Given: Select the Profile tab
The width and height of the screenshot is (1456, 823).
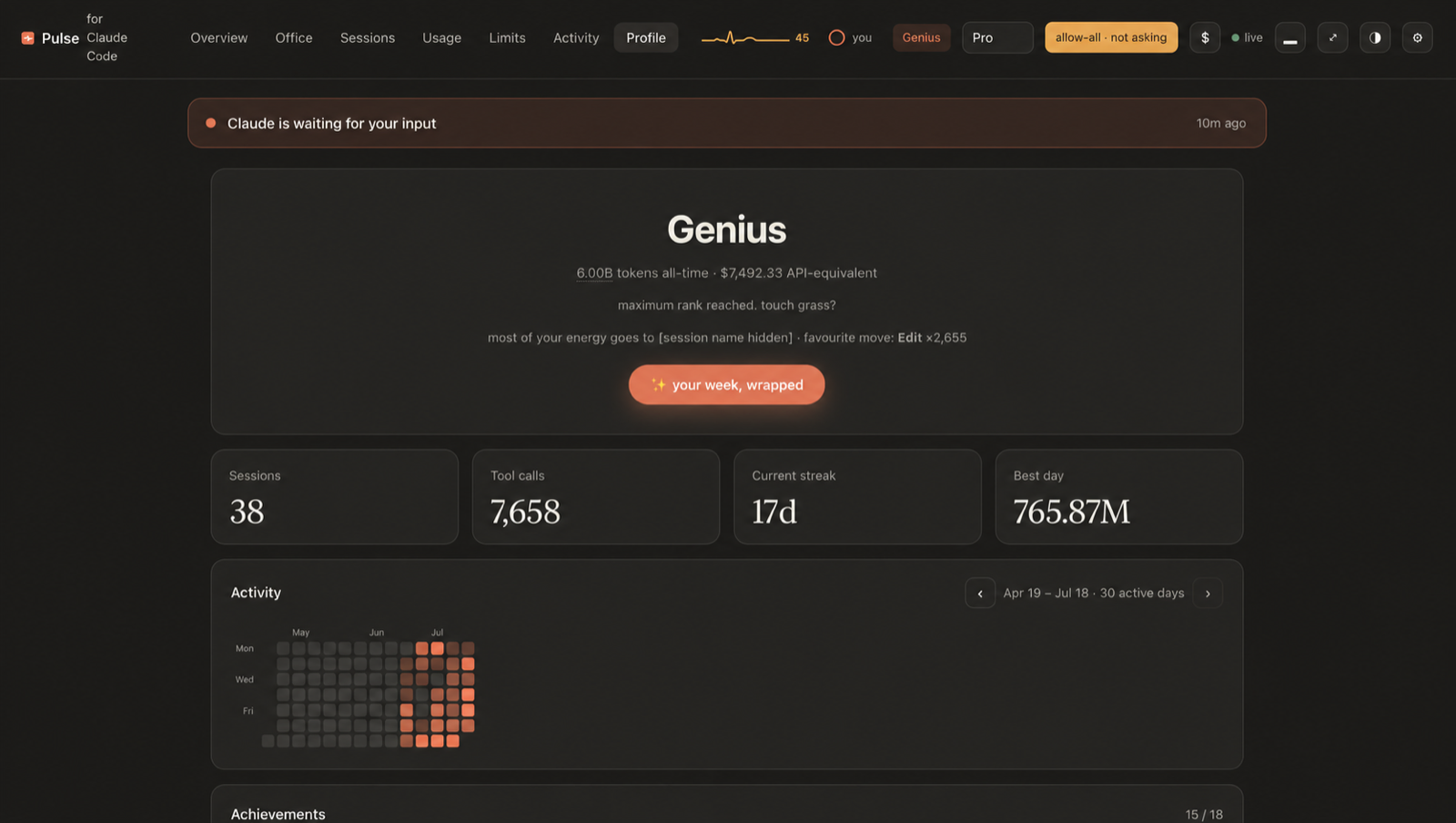Looking at the screenshot, I should pyautogui.click(x=646, y=37).
